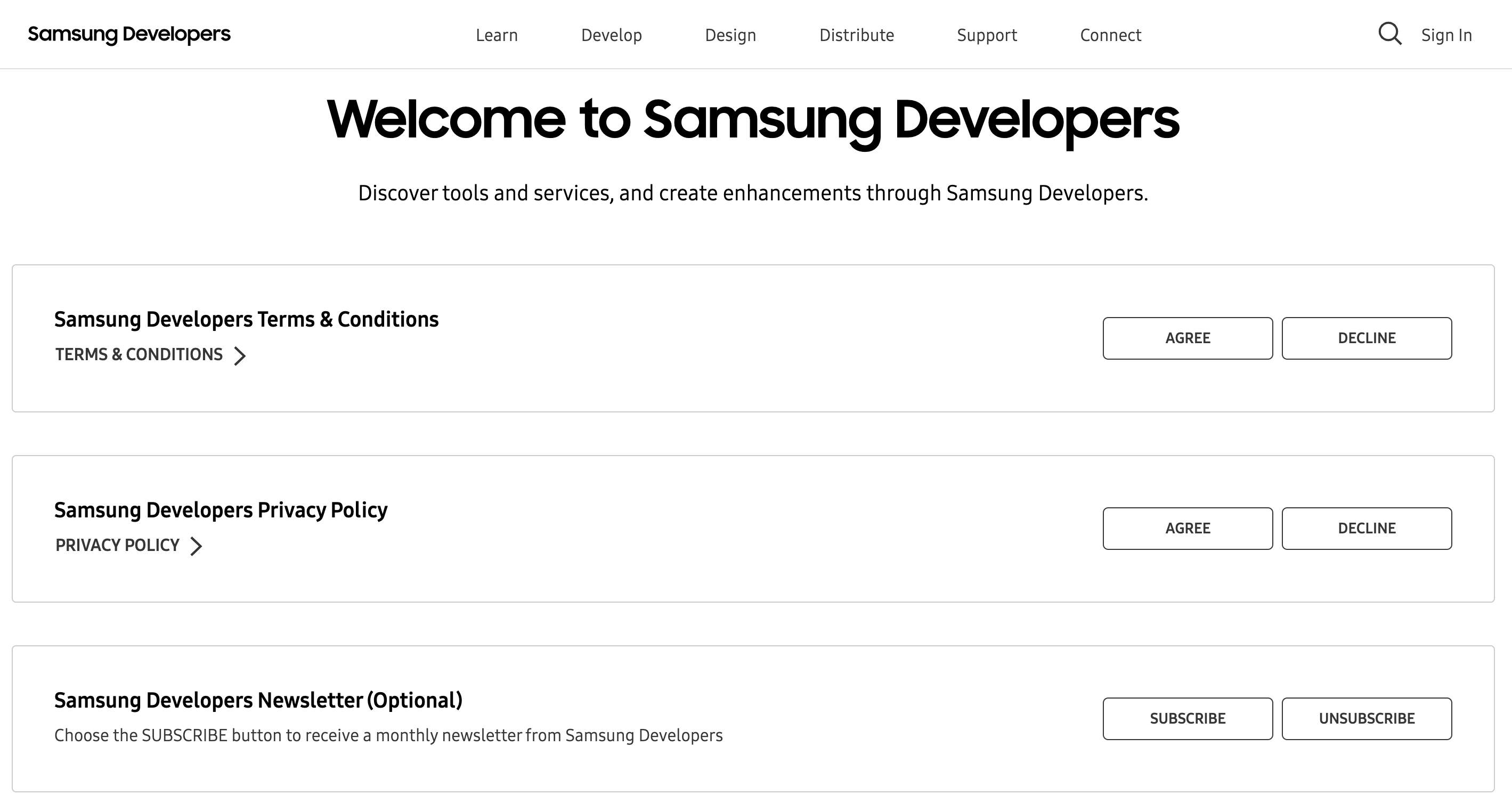Open the TERMS & CONDITIONS link
Viewport: 1512px width, 811px height.
(x=139, y=355)
